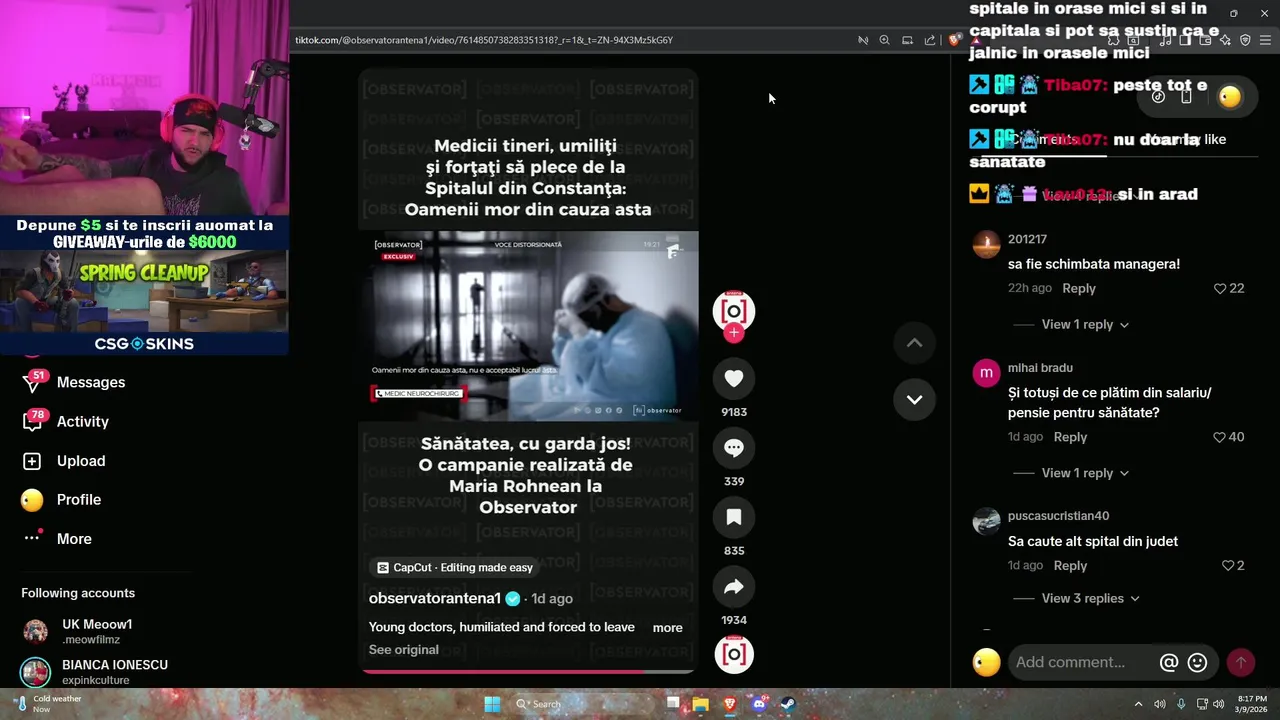Open mihai bradu's purple m avatar
Image resolution: width=1280 pixels, height=720 pixels.
pyautogui.click(x=986, y=373)
